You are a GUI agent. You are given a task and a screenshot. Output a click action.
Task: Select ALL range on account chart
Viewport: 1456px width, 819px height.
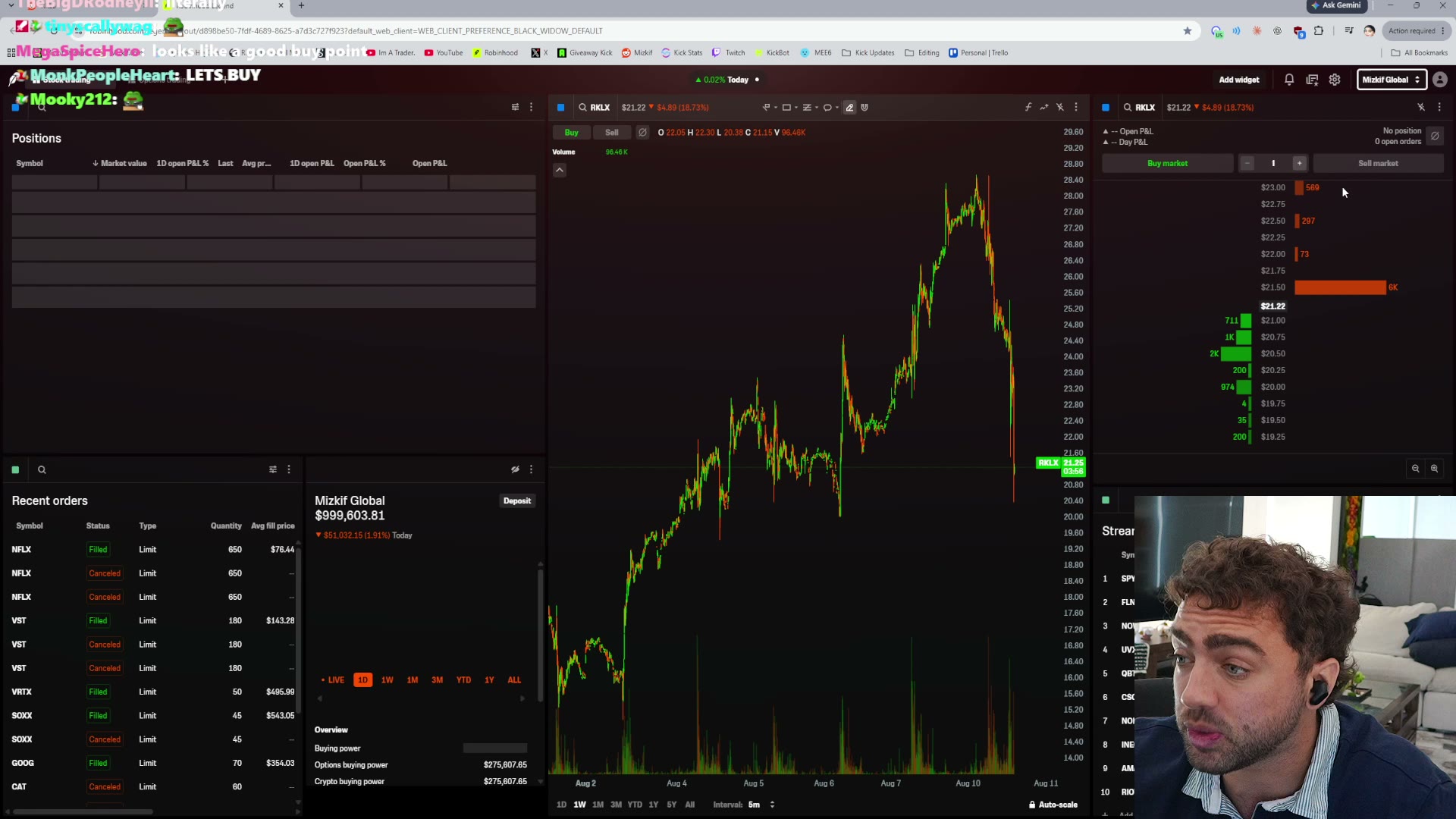click(x=514, y=680)
